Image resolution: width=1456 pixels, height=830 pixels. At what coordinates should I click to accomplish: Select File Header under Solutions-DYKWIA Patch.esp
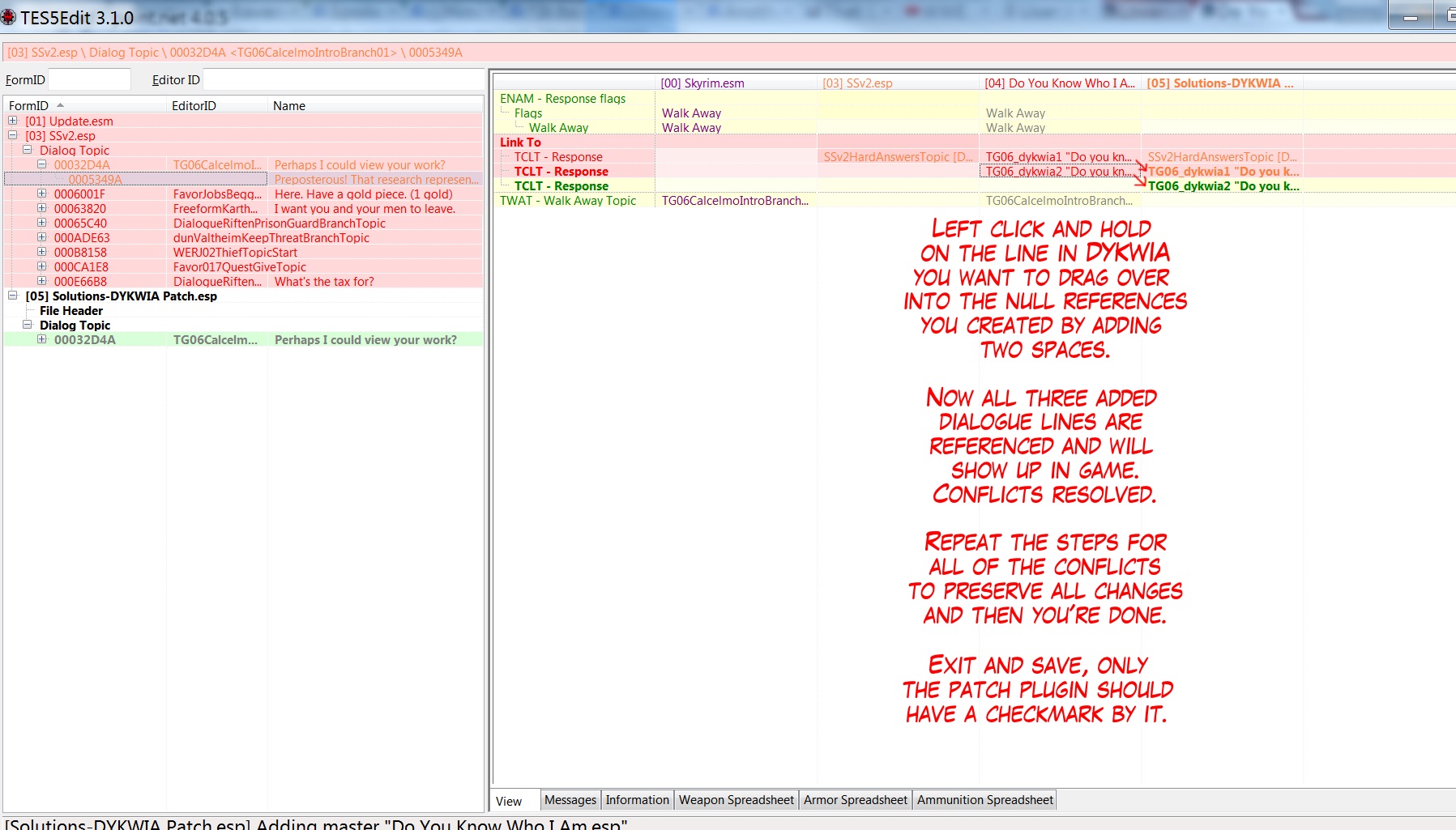[x=71, y=311]
